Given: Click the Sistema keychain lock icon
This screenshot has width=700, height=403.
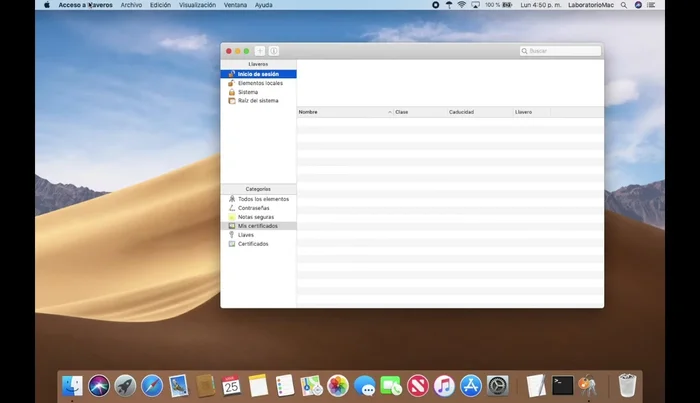Looking at the screenshot, I should (x=231, y=92).
